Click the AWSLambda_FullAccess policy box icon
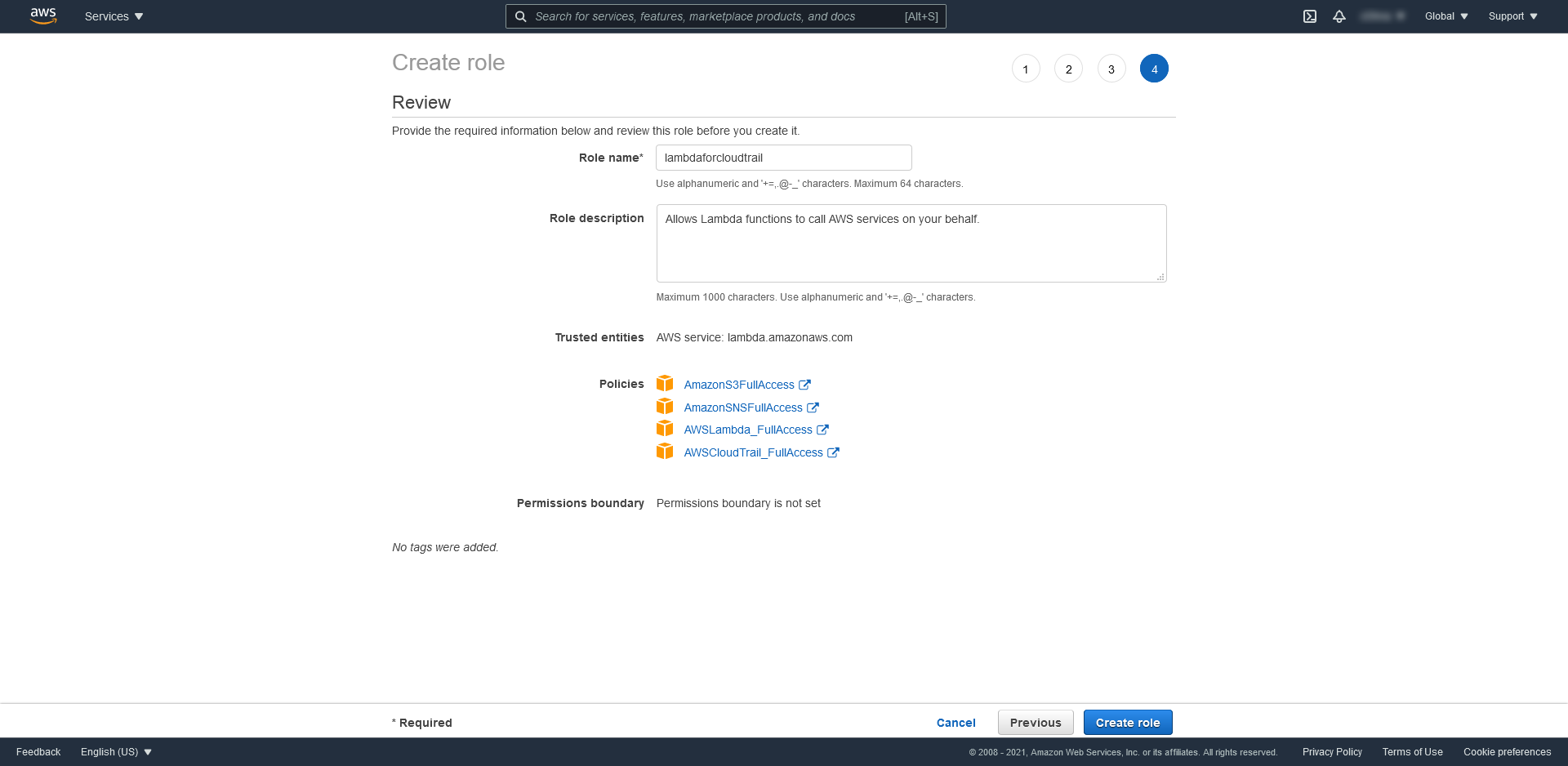This screenshot has width=1568, height=766. [x=665, y=429]
